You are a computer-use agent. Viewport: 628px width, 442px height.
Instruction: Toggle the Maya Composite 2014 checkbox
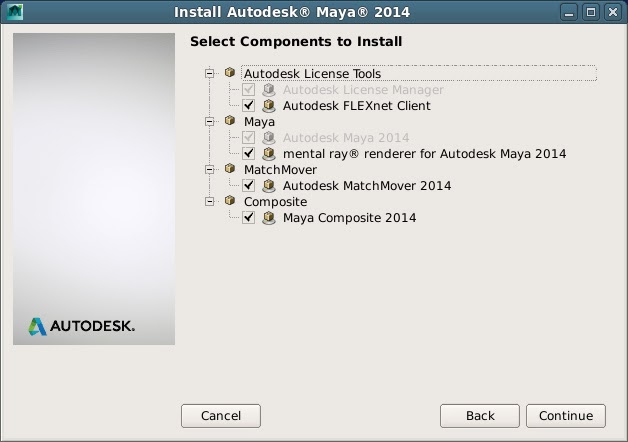[248, 217]
